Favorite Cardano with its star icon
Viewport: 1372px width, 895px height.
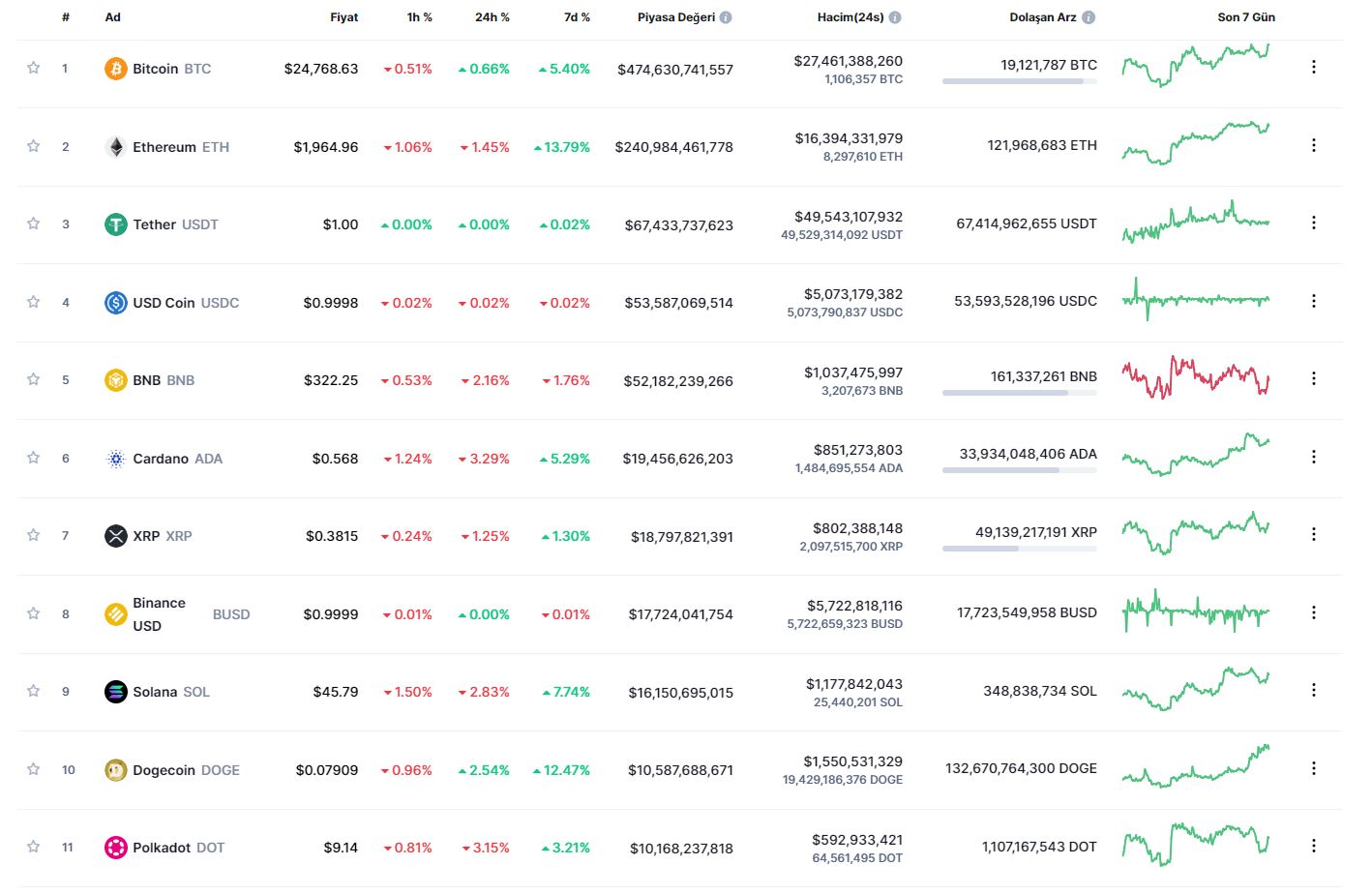click(x=34, y=458)
